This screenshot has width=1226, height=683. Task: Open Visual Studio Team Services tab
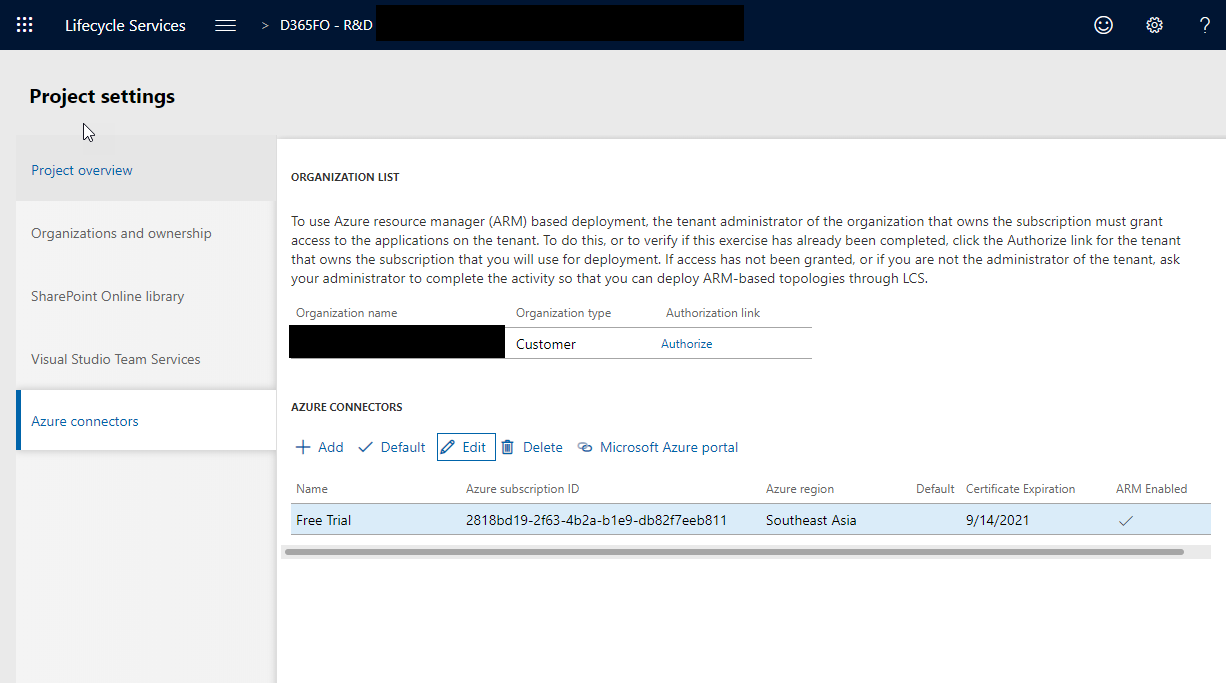click(116, 359)
